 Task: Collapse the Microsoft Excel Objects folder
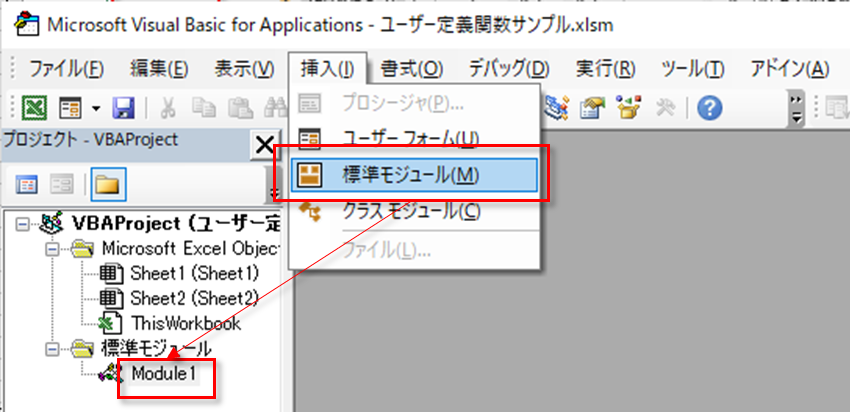52,249
